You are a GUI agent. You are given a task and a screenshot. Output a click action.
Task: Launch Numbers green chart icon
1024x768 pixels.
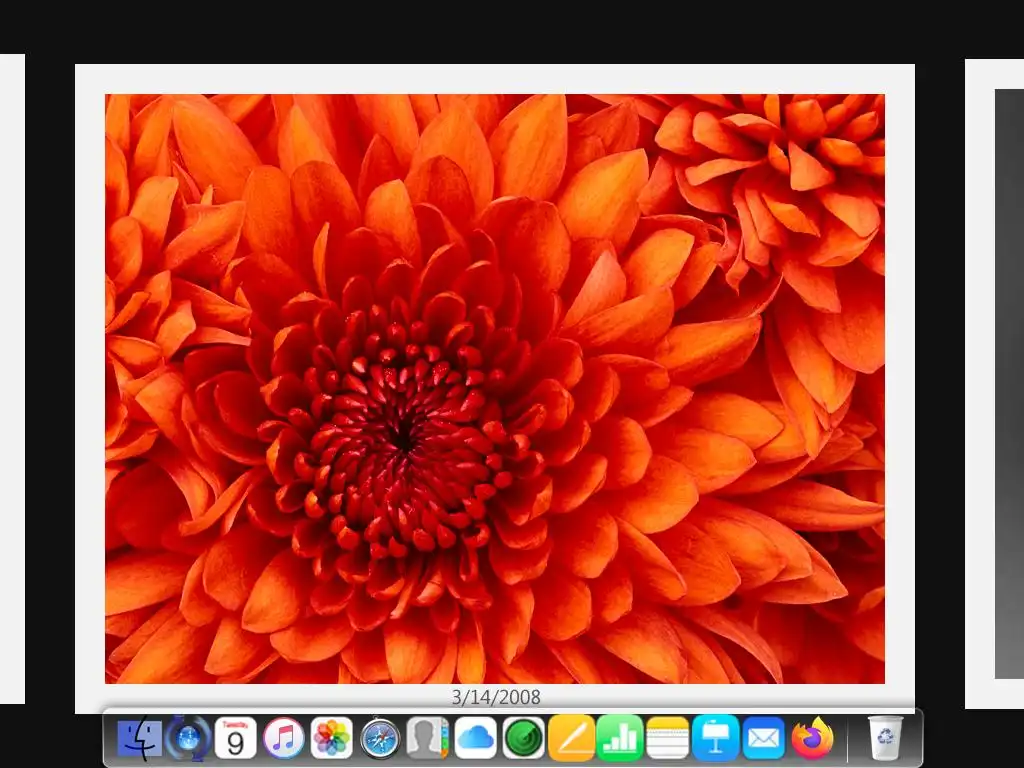pos(620,738)
